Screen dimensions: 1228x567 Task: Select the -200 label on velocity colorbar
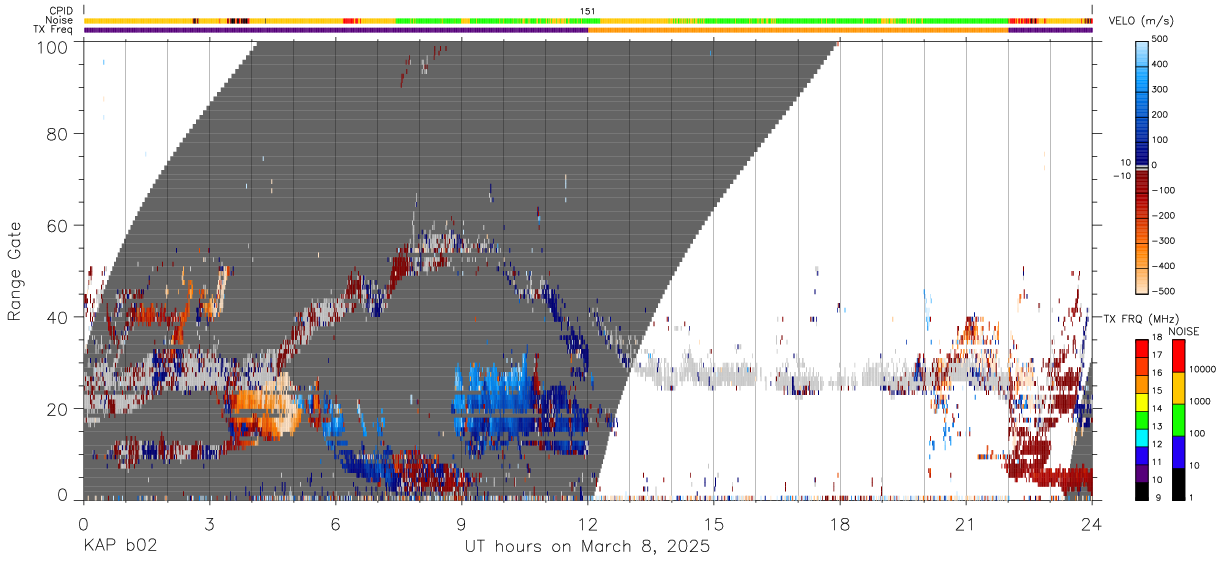click(x=1161, y=215)
